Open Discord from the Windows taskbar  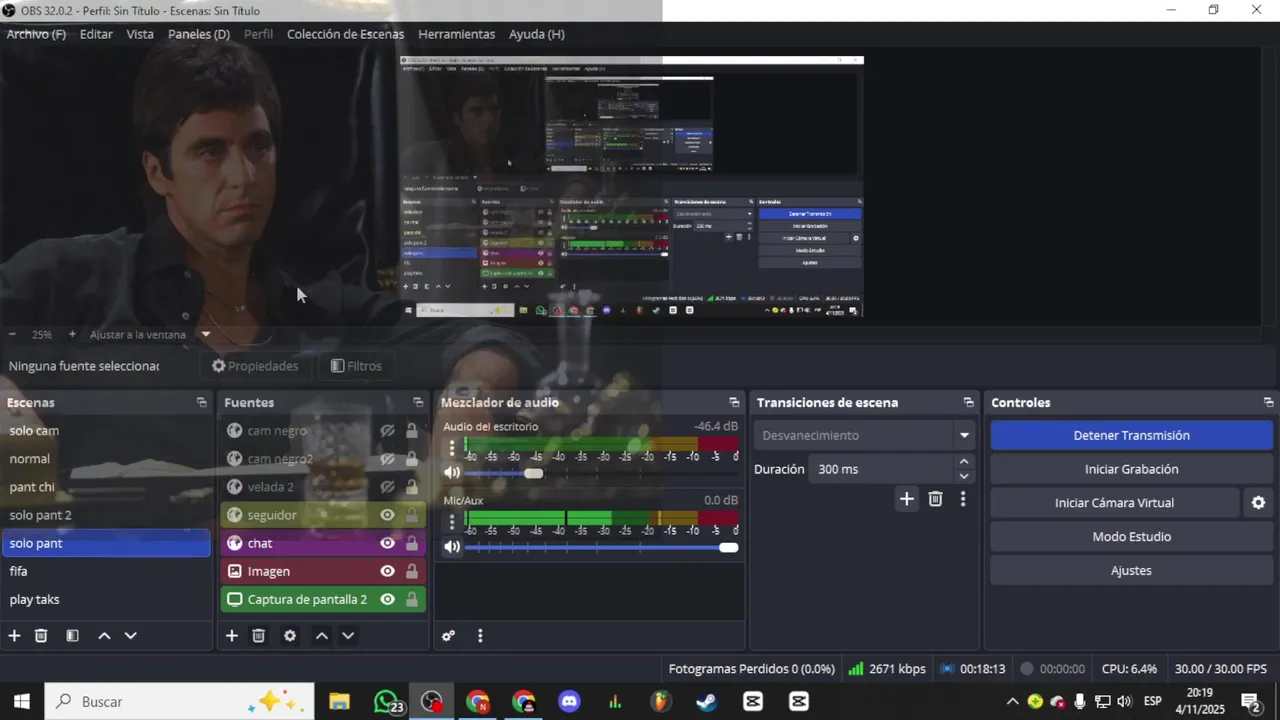tap(570, 702)
